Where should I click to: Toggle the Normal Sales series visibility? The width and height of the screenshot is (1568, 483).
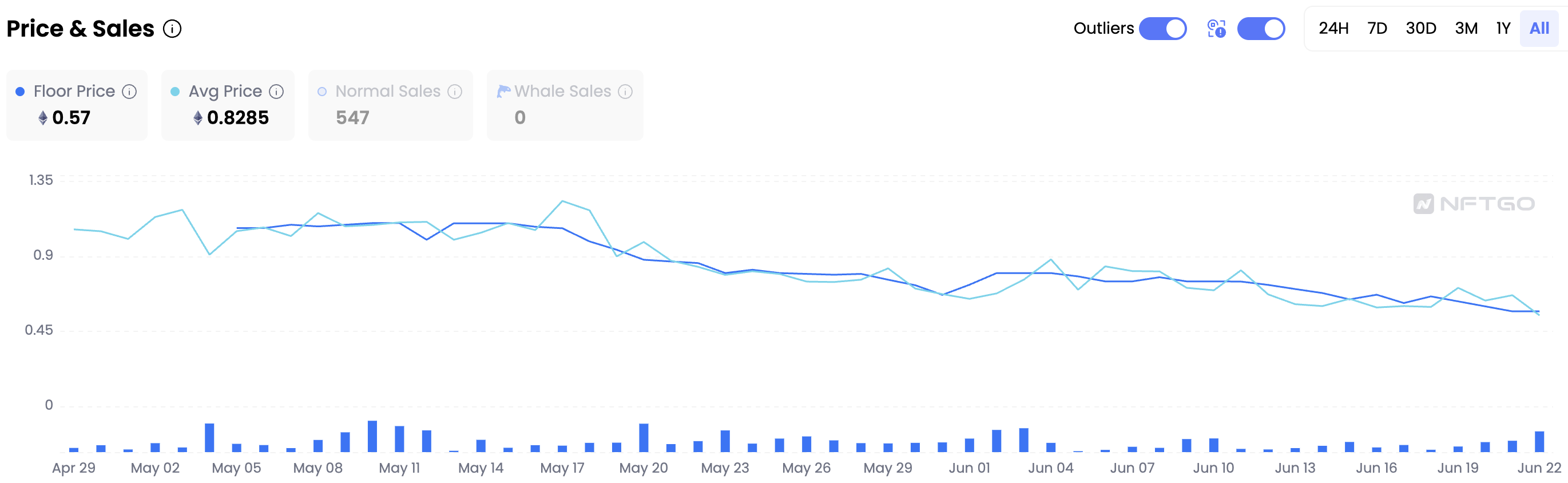click(x=388, y=92)
